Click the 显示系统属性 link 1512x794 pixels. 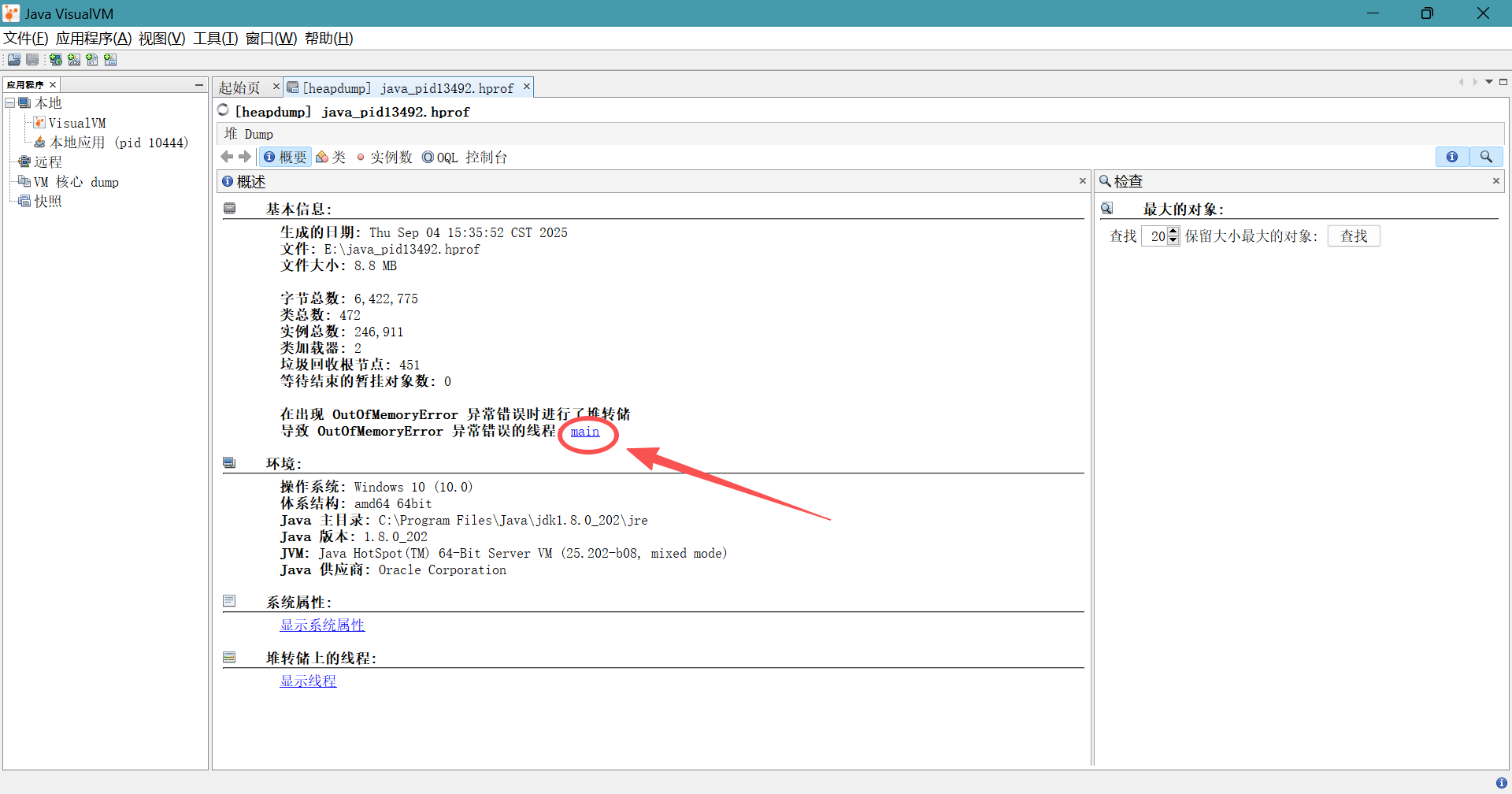[323, 625]
